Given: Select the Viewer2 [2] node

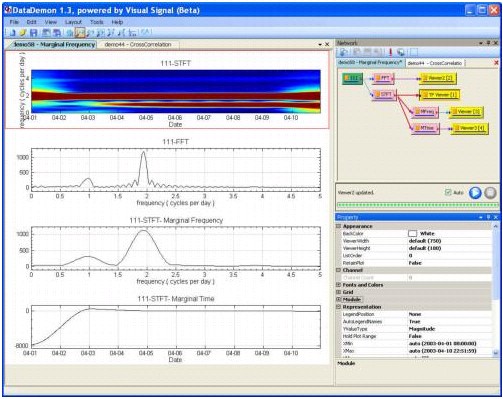Looking at the screenshot, I should pyautogui.click(x=438, y=78).
